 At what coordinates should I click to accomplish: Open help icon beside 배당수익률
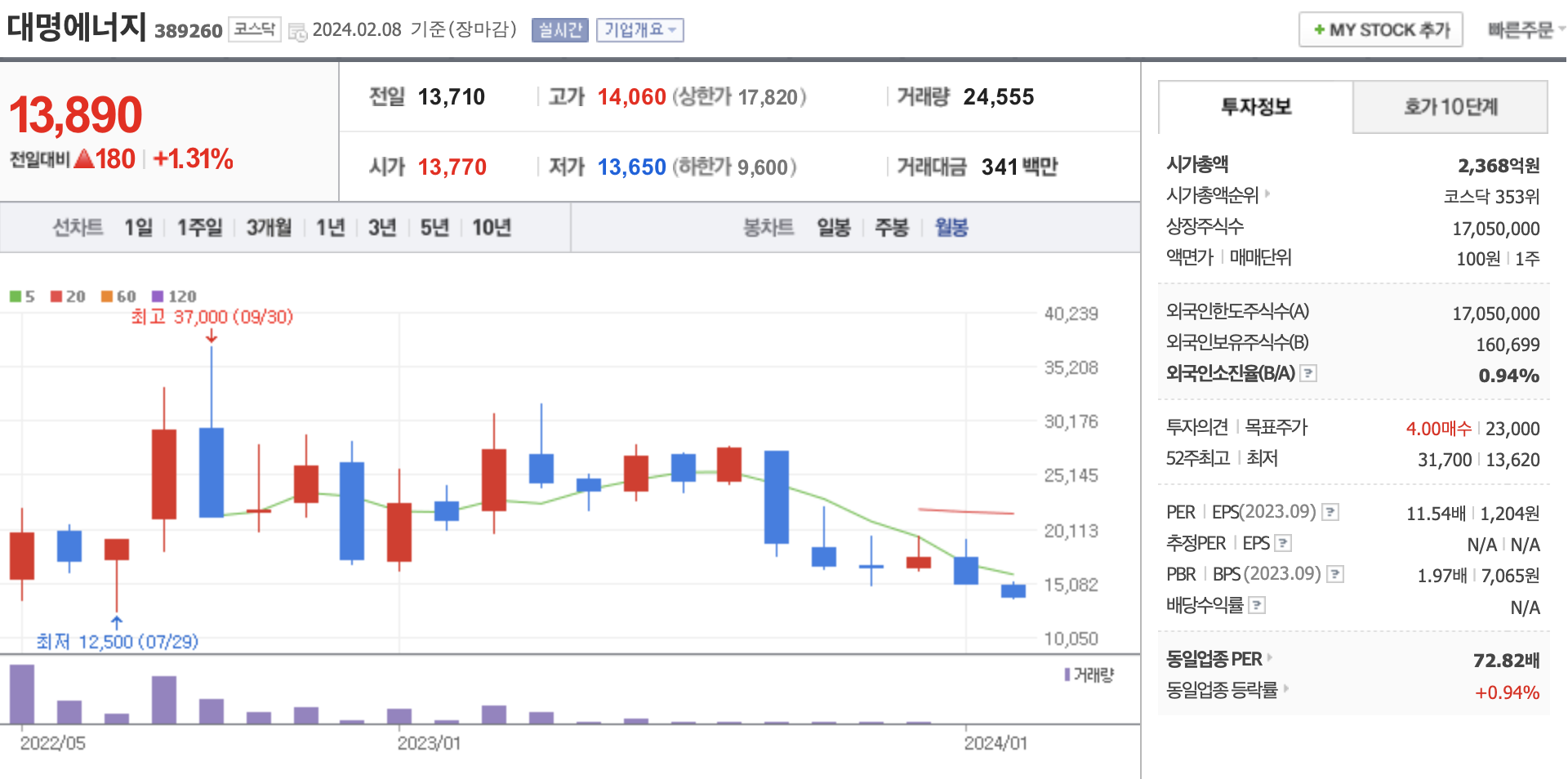1258,605
